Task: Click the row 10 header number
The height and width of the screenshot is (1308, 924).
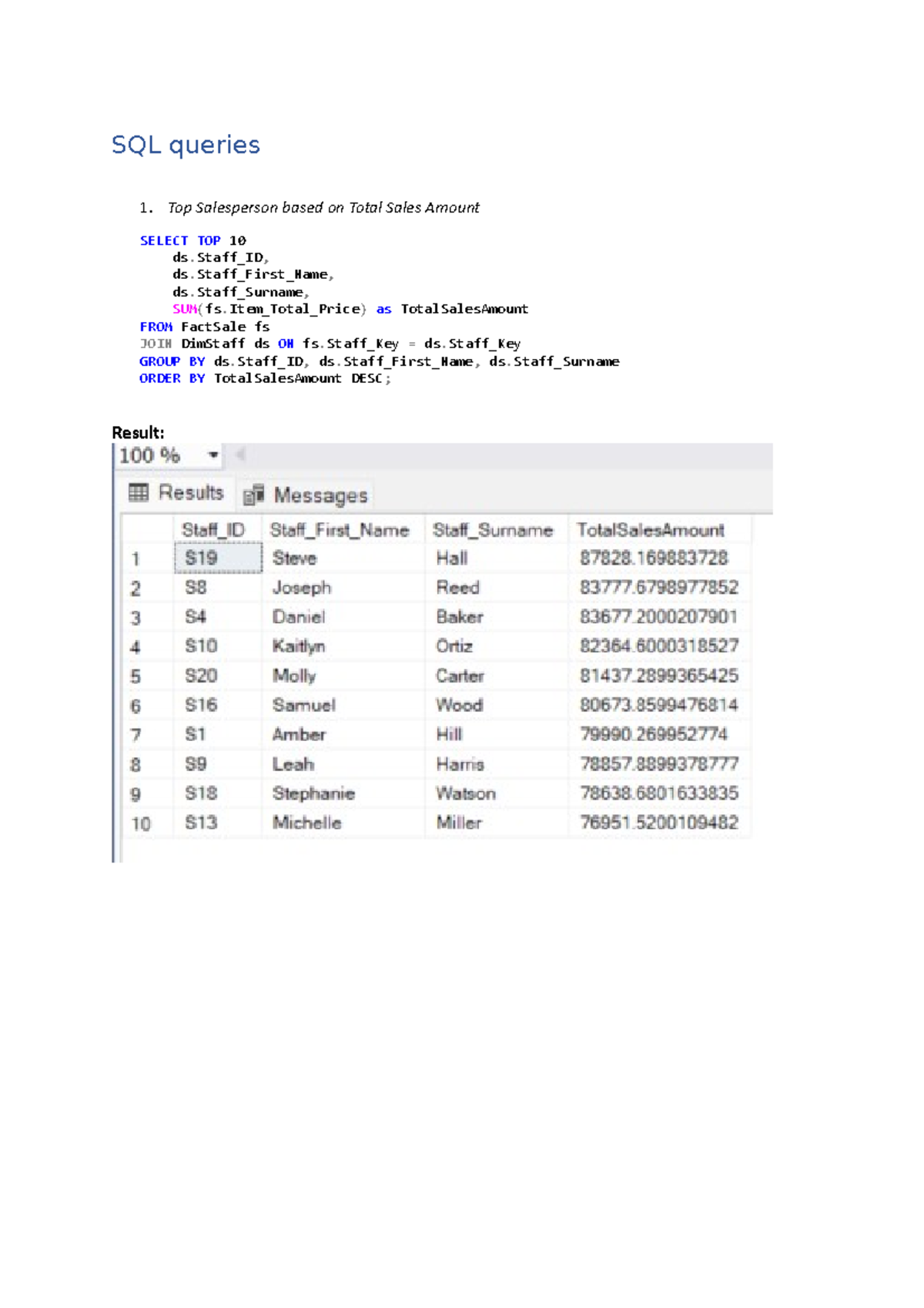Action: click(x=141, y=823)
